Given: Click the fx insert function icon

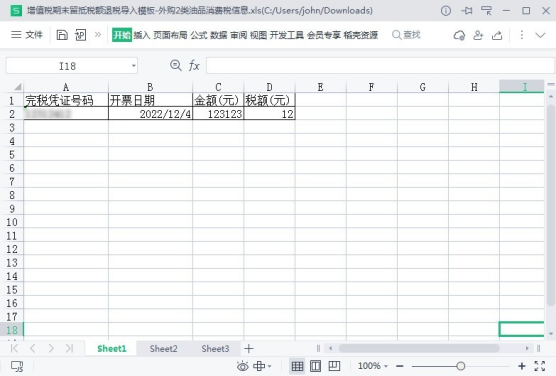Looking at the screenshot, I should click(x=194, y=66).
